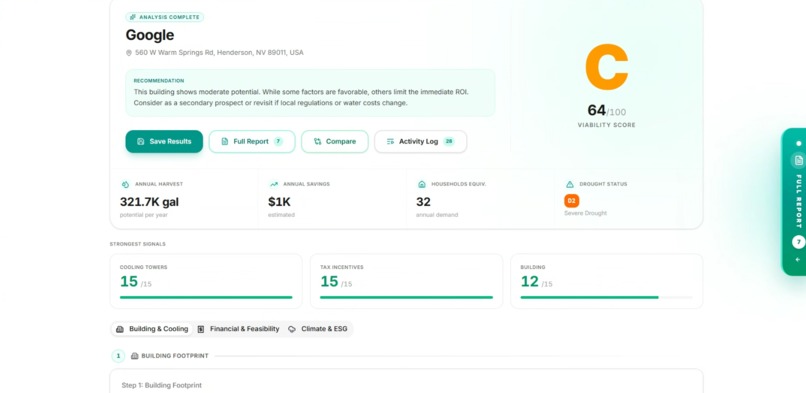Click the address 560 W Warm Springs Rd
The height and width of the screenshot is (393, 806).
219,52
